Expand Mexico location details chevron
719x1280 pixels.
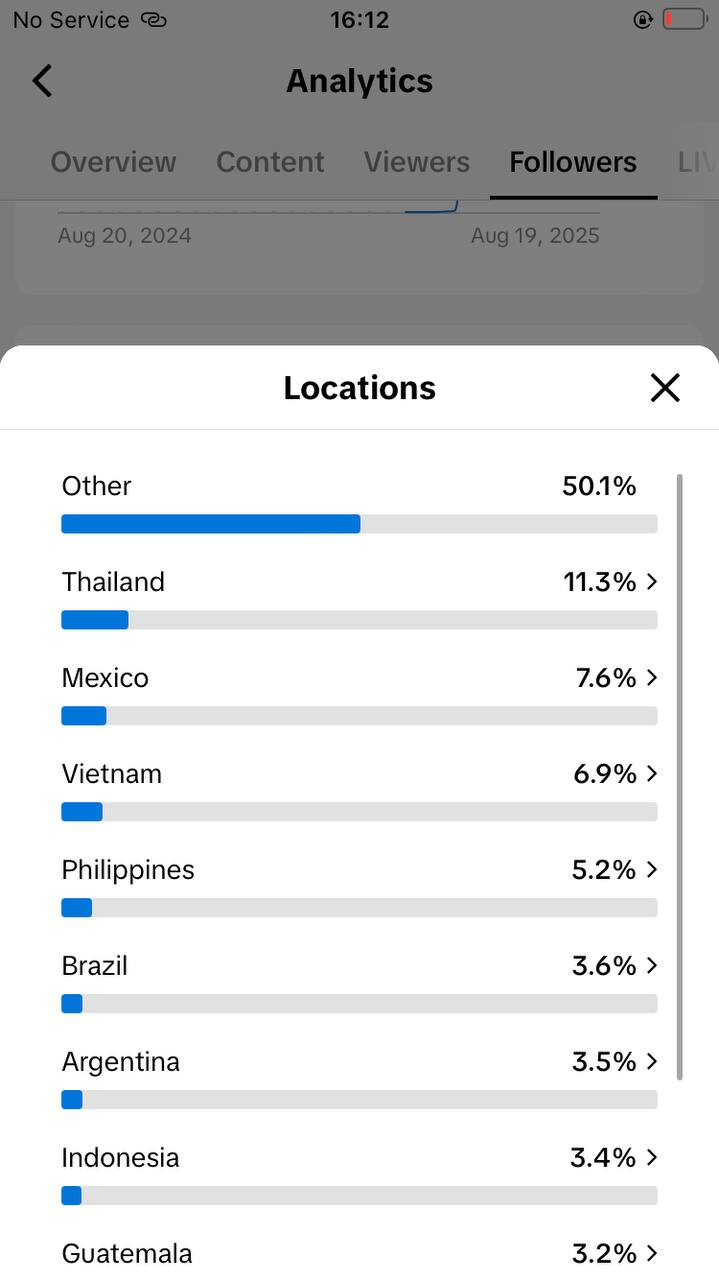[x=652, y=678]
